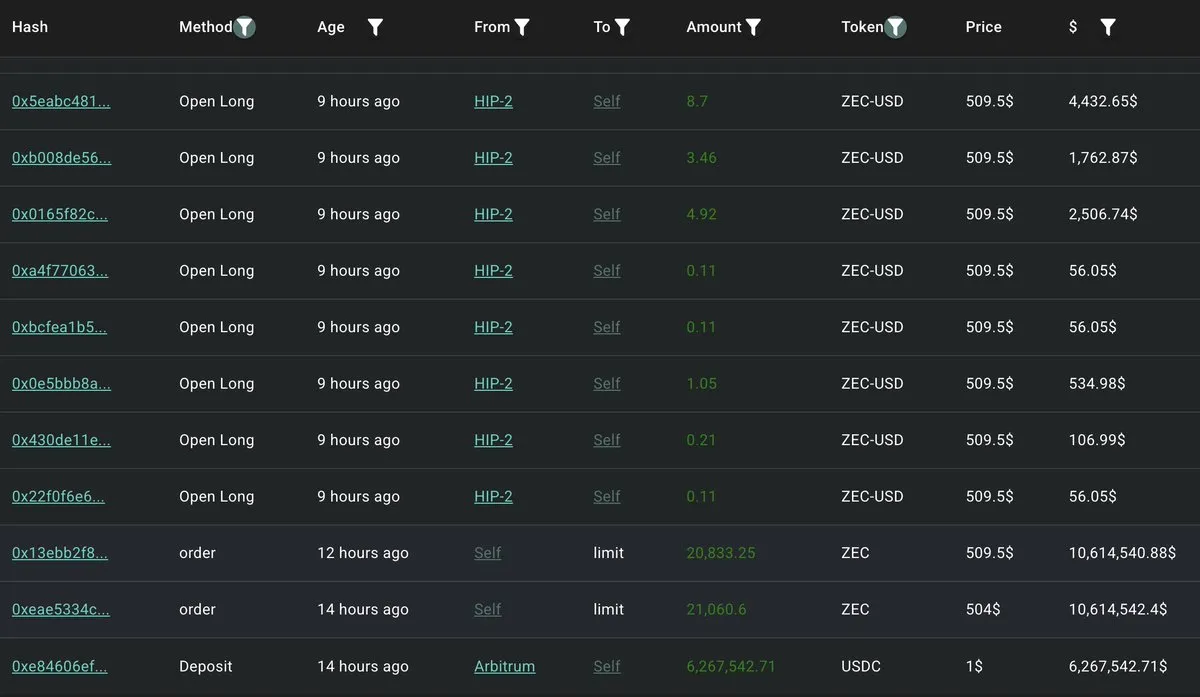
Task: Open filter for the To column
Action: click(622, 27)
